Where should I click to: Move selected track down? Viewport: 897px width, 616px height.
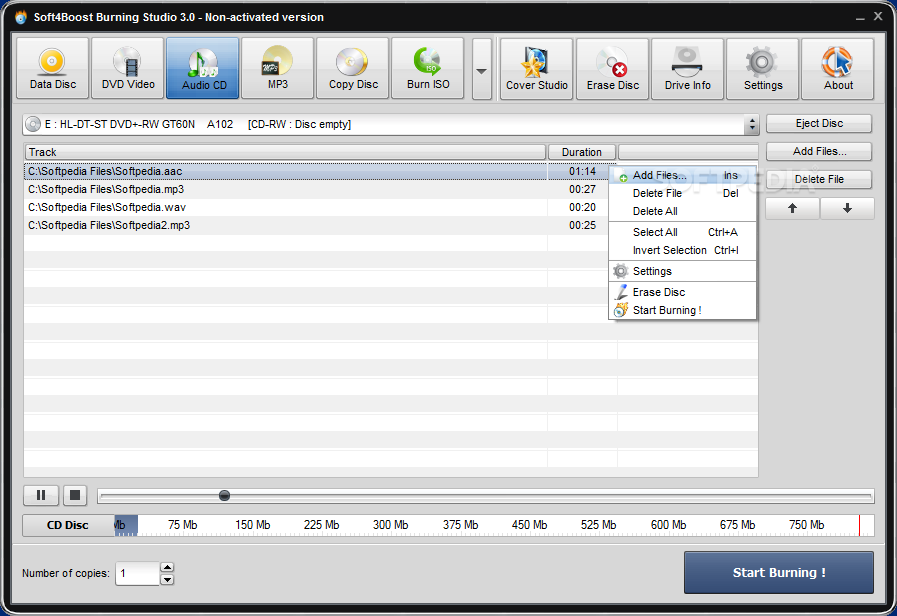[x=847, y=209]
